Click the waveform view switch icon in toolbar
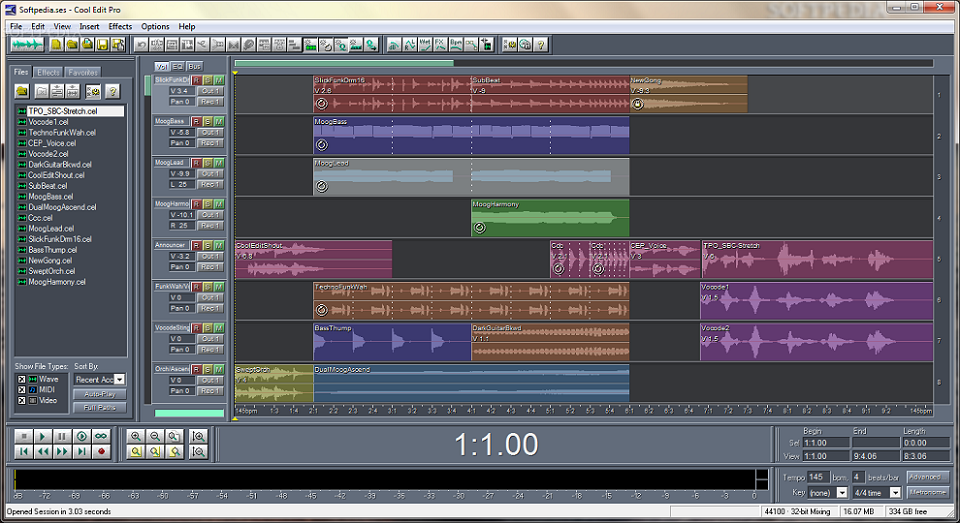Screen dimensions: 960x523 point(27,45)
